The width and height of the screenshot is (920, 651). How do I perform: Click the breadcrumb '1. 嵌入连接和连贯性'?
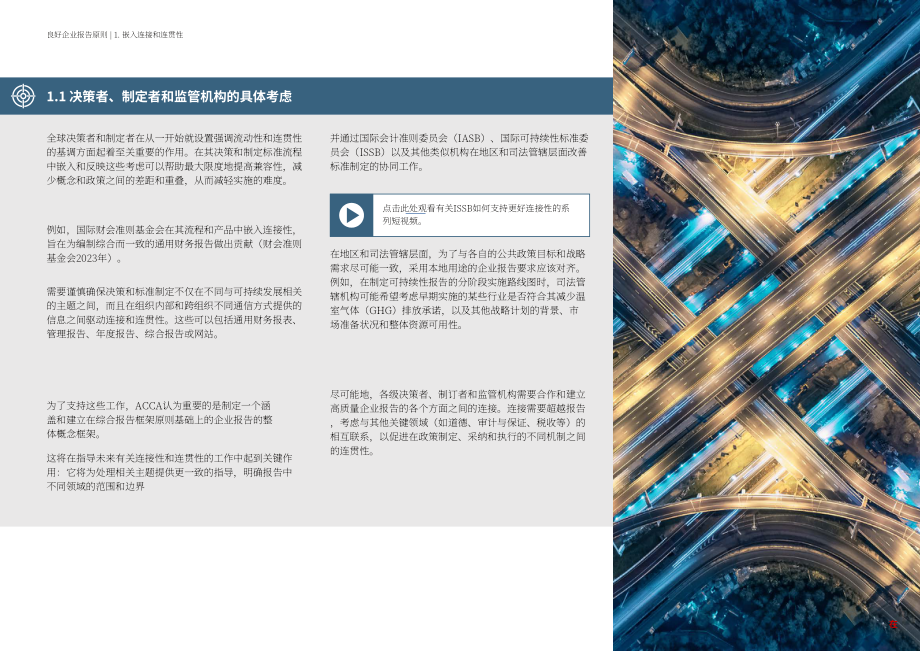148,35
